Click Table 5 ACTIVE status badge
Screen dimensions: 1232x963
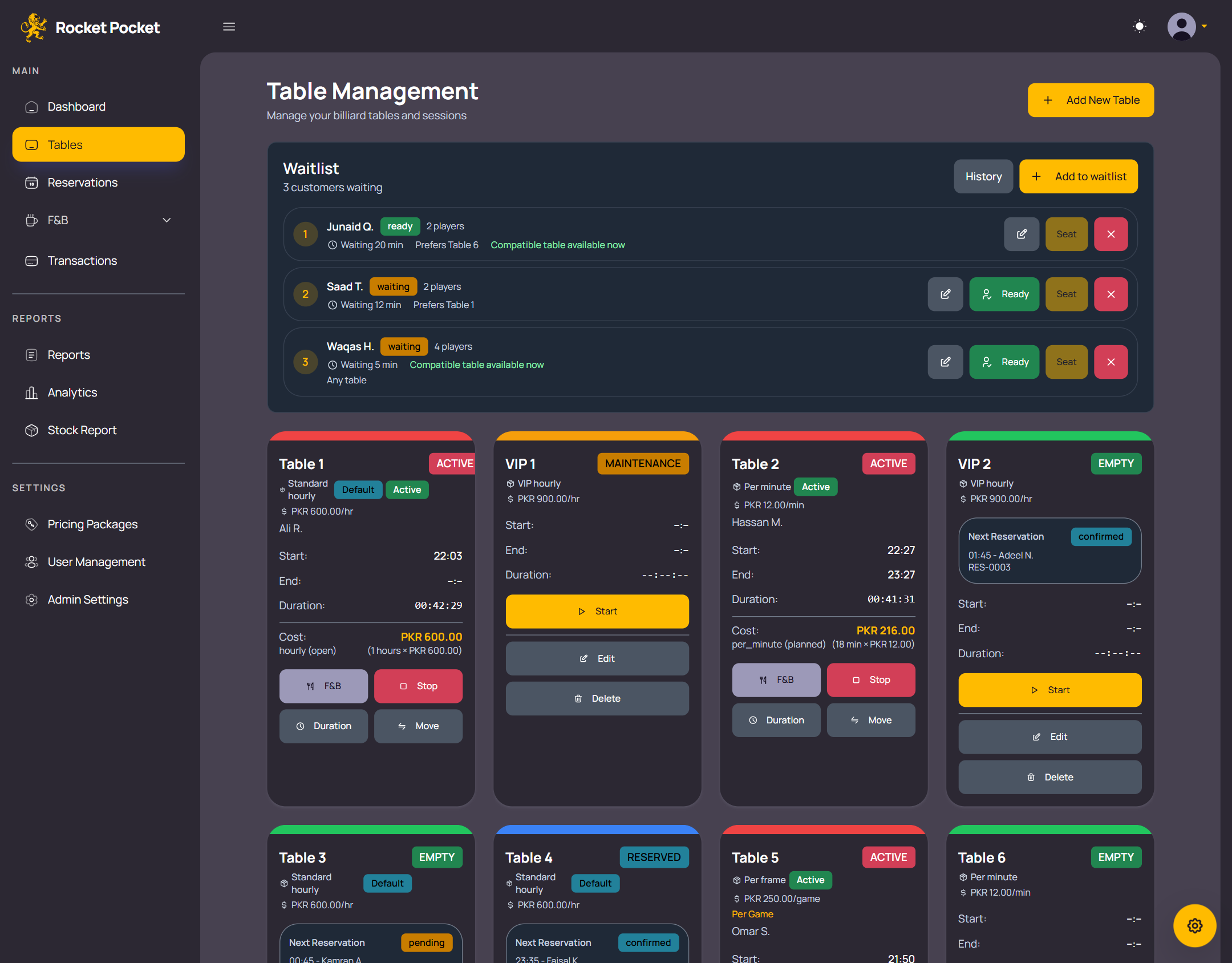889,857
